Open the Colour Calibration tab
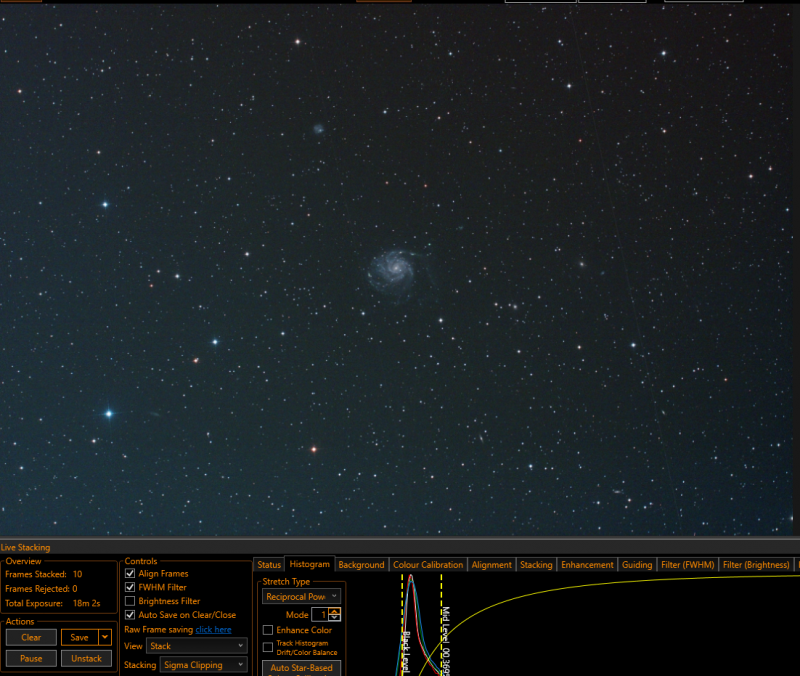The width and height of the screenshot is (800, 676). click(428, 565)
